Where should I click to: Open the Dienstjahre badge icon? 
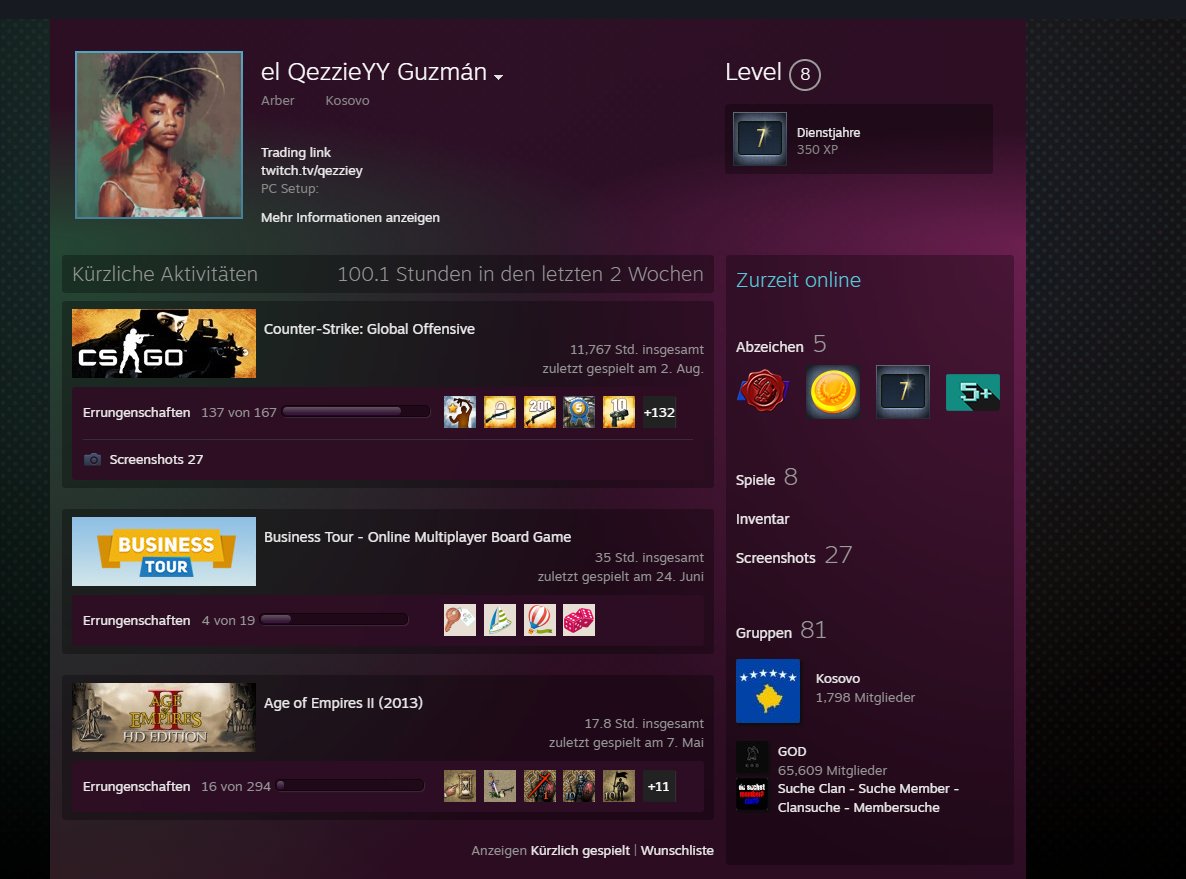(x=759, y=138)
